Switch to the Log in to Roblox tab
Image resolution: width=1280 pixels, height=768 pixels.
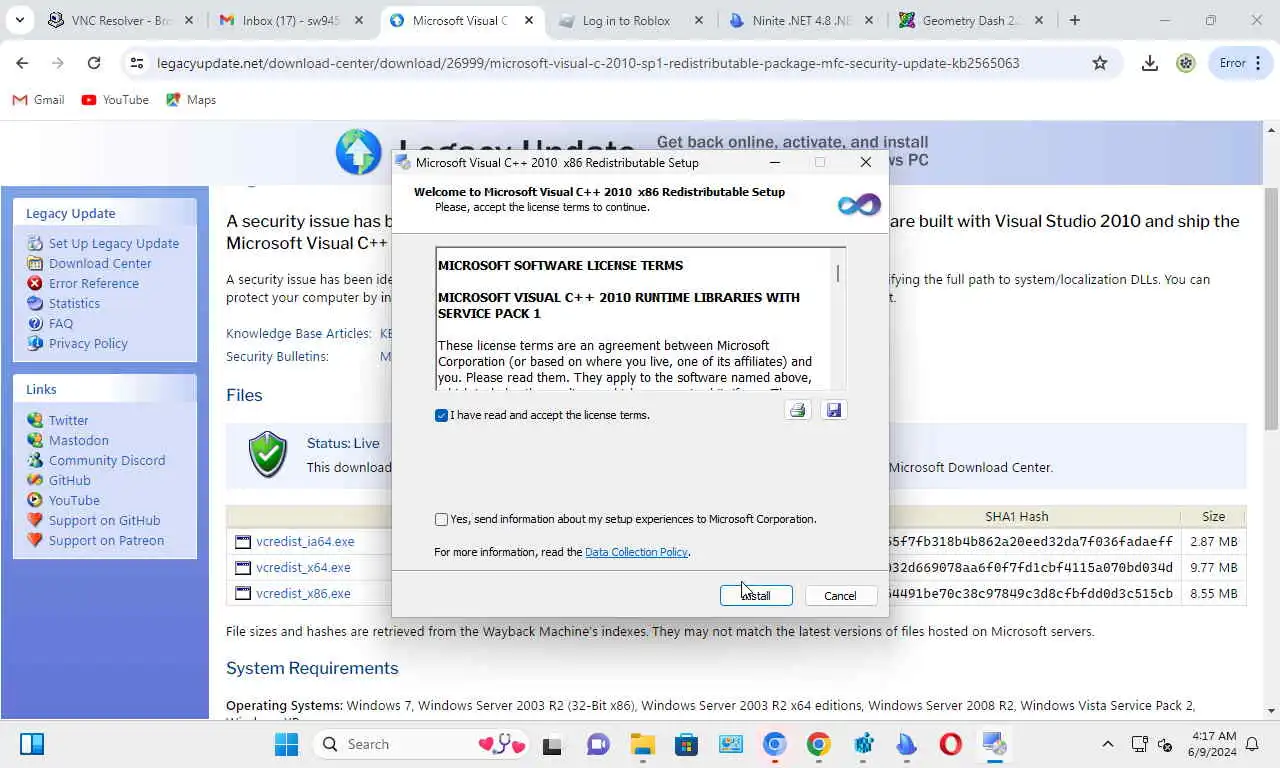point(630,20)
